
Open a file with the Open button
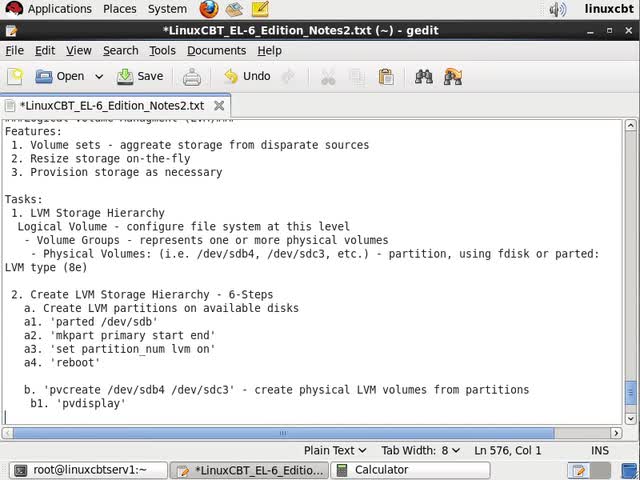click(x=60, y=76)
